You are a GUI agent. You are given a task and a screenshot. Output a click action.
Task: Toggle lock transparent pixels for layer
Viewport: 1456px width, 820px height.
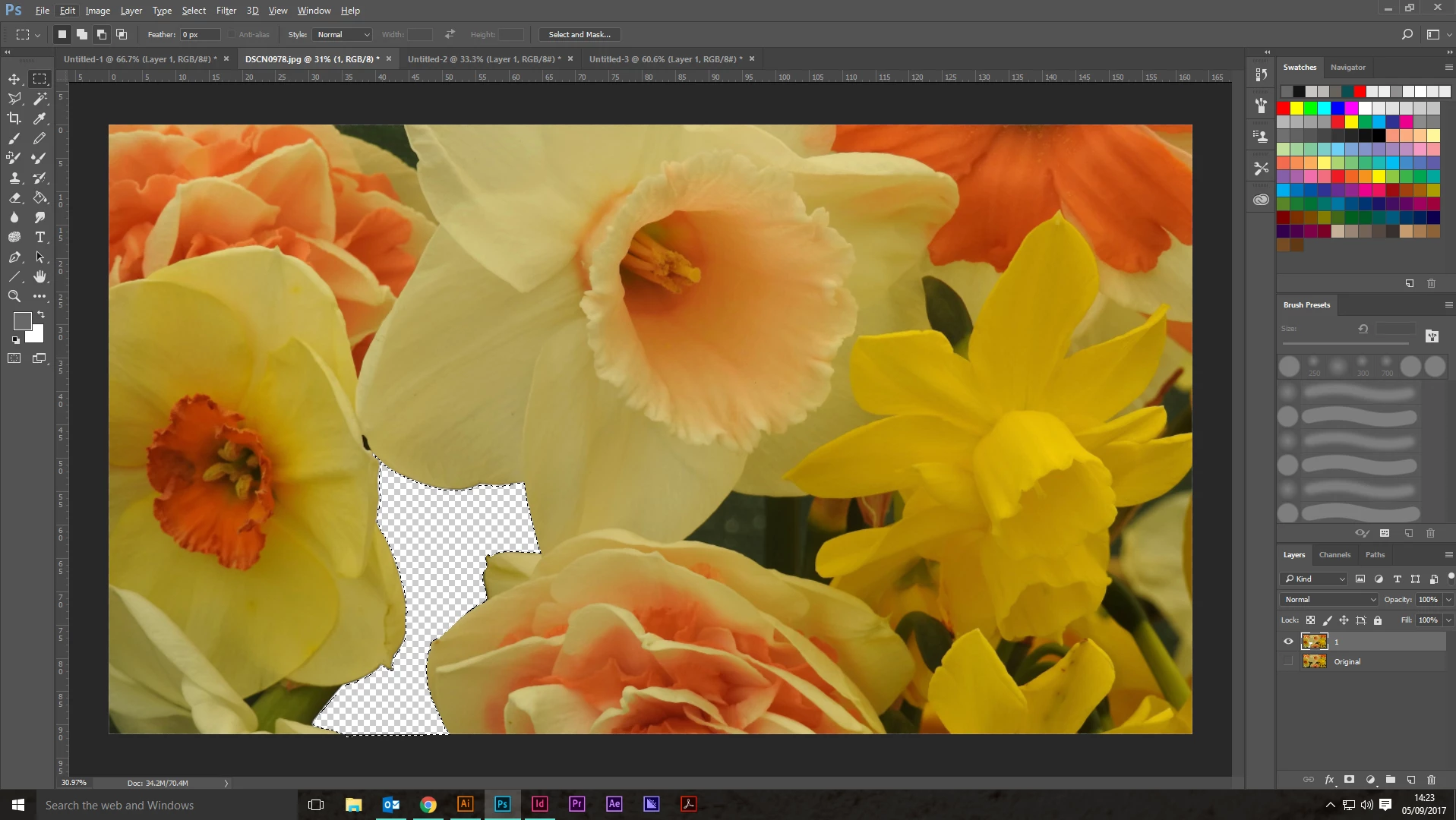pyautogui.click(x=1310, y=620)
